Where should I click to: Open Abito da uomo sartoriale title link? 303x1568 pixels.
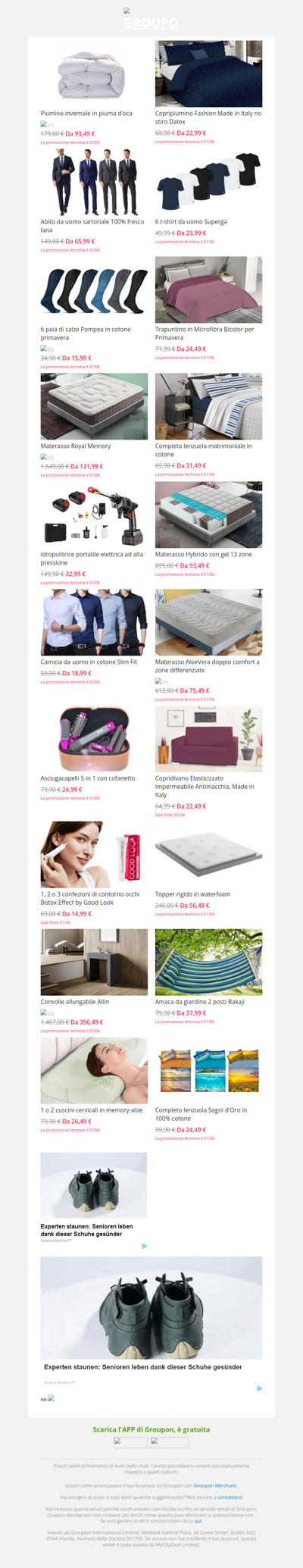coord(92,226)
